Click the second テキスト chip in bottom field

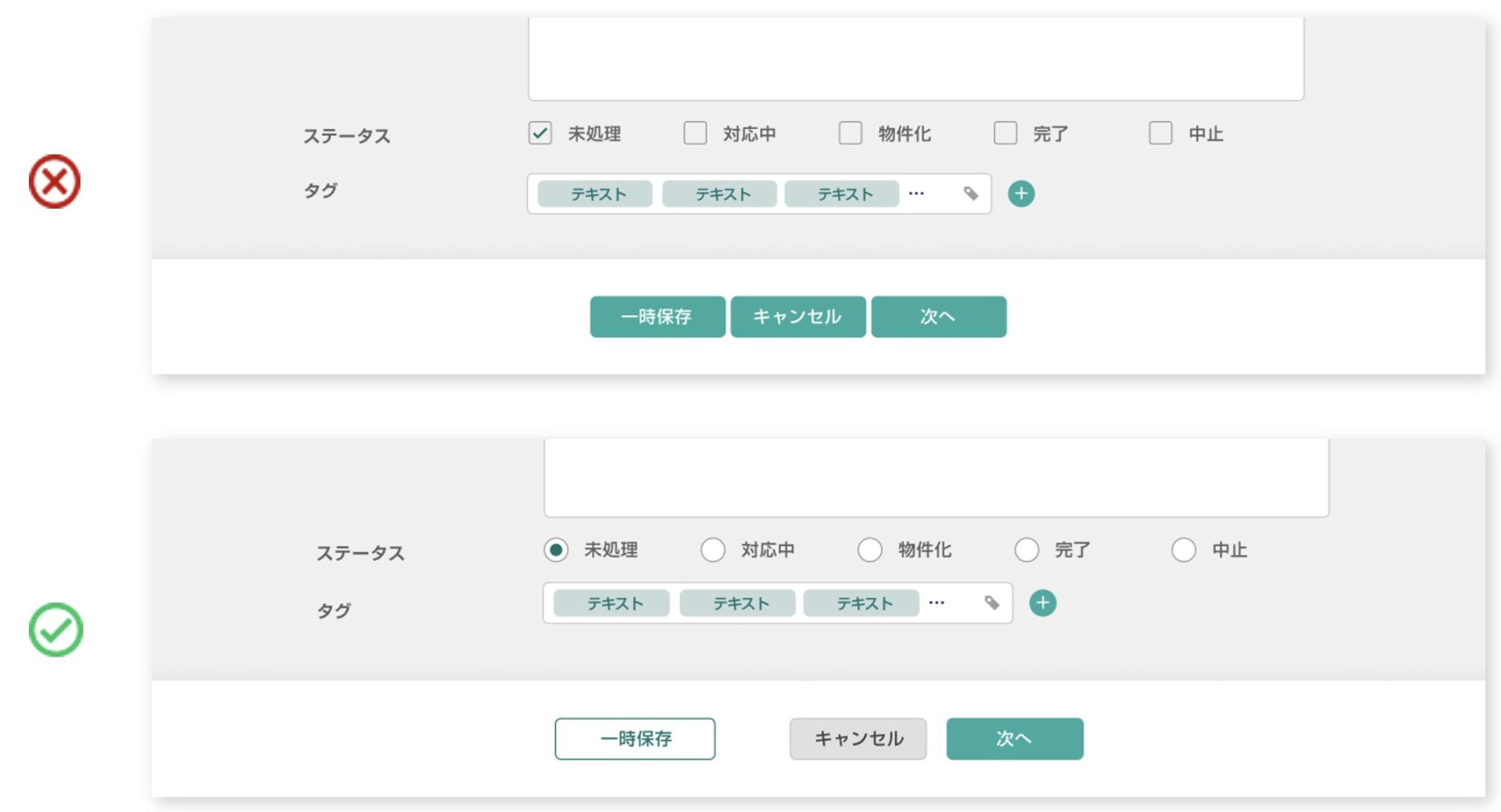[x=737, y=603]
